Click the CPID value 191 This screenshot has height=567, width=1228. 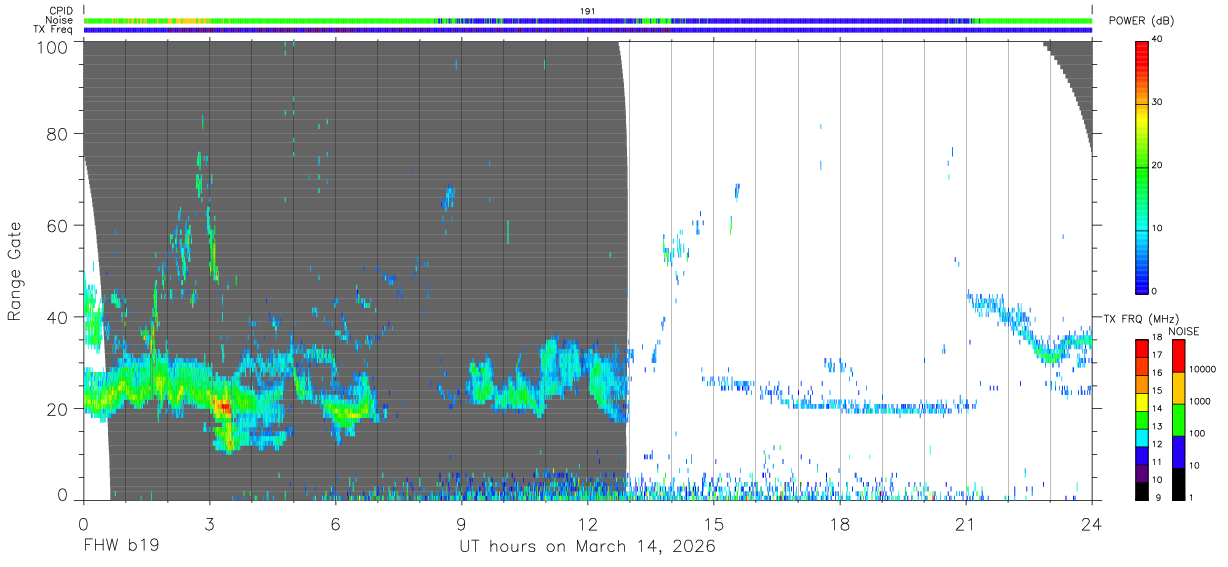(x=588, y=11)
